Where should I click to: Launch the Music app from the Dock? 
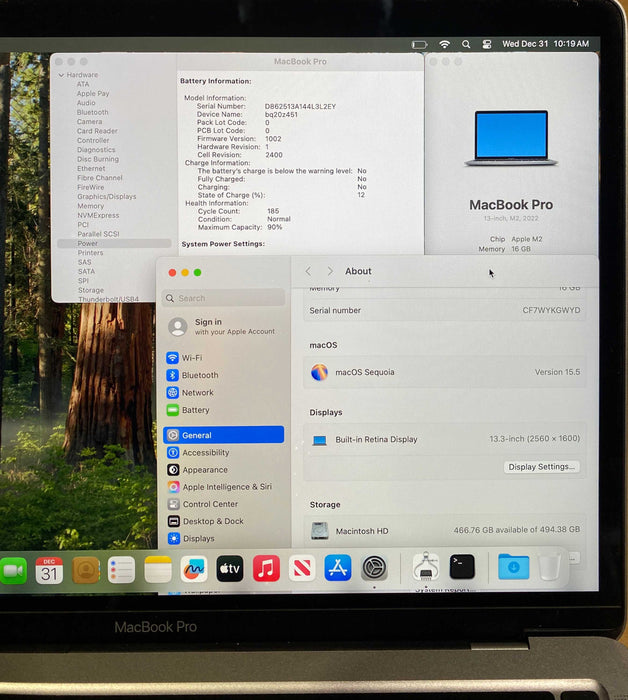click(x=266, y=568)
